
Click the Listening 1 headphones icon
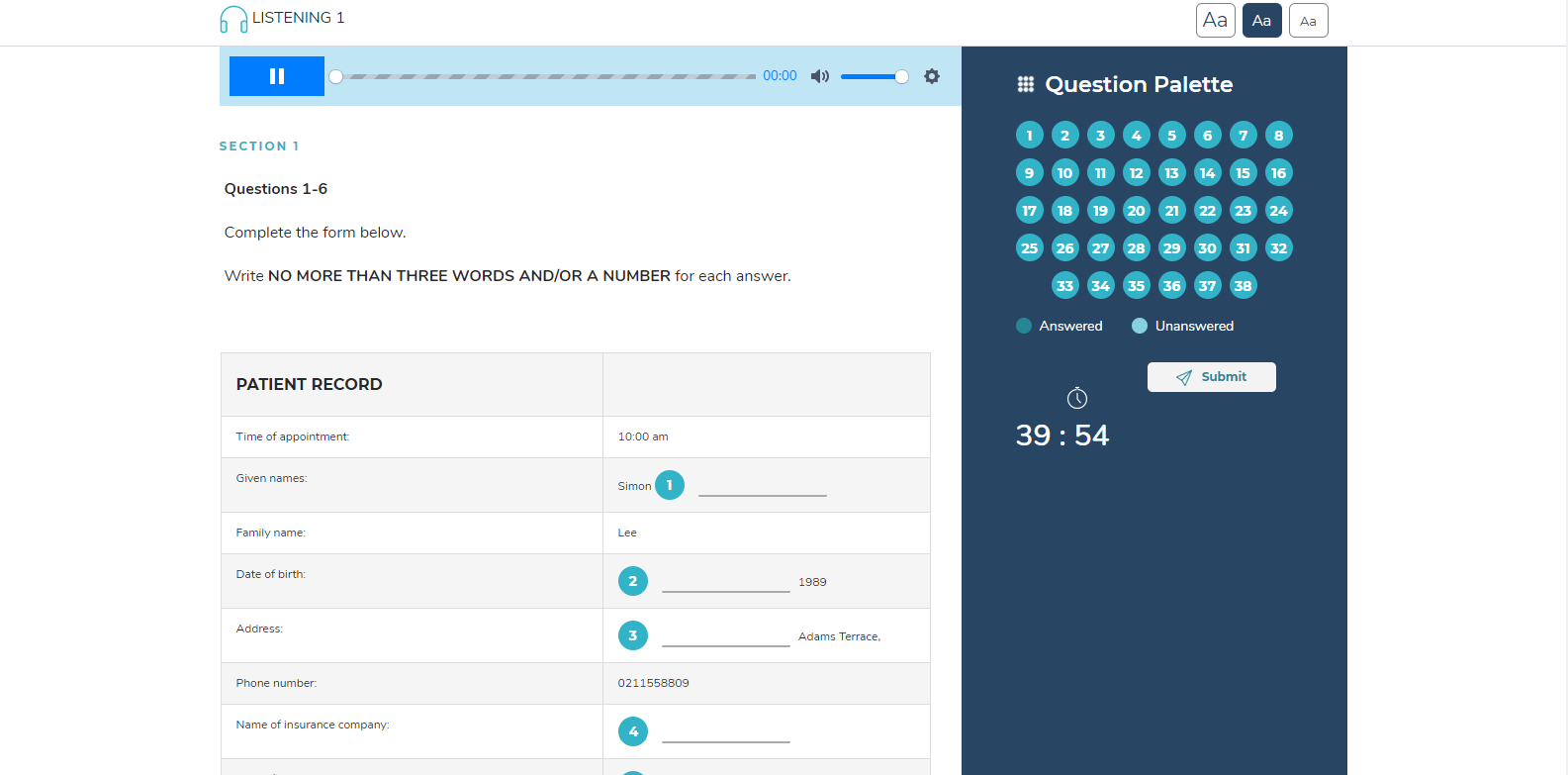pyautogui.click(x=233, y=20)
